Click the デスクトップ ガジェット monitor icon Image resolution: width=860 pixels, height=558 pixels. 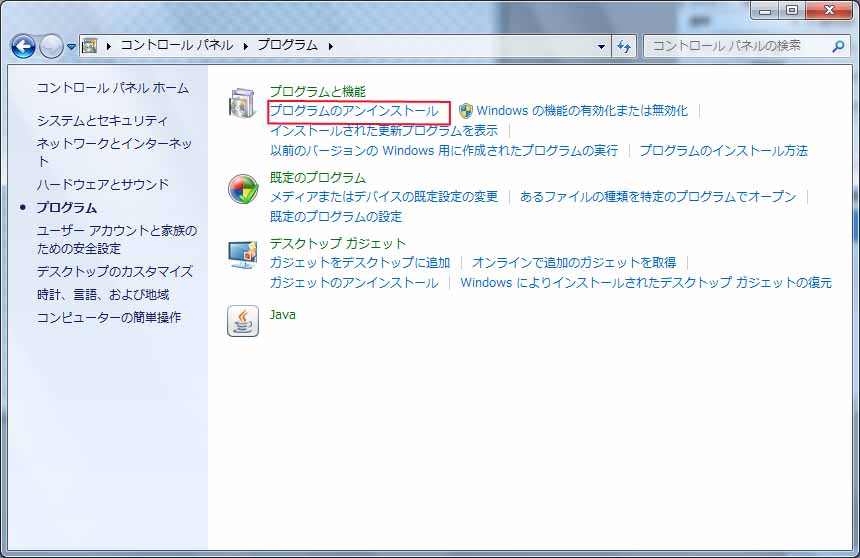point(243,255)
